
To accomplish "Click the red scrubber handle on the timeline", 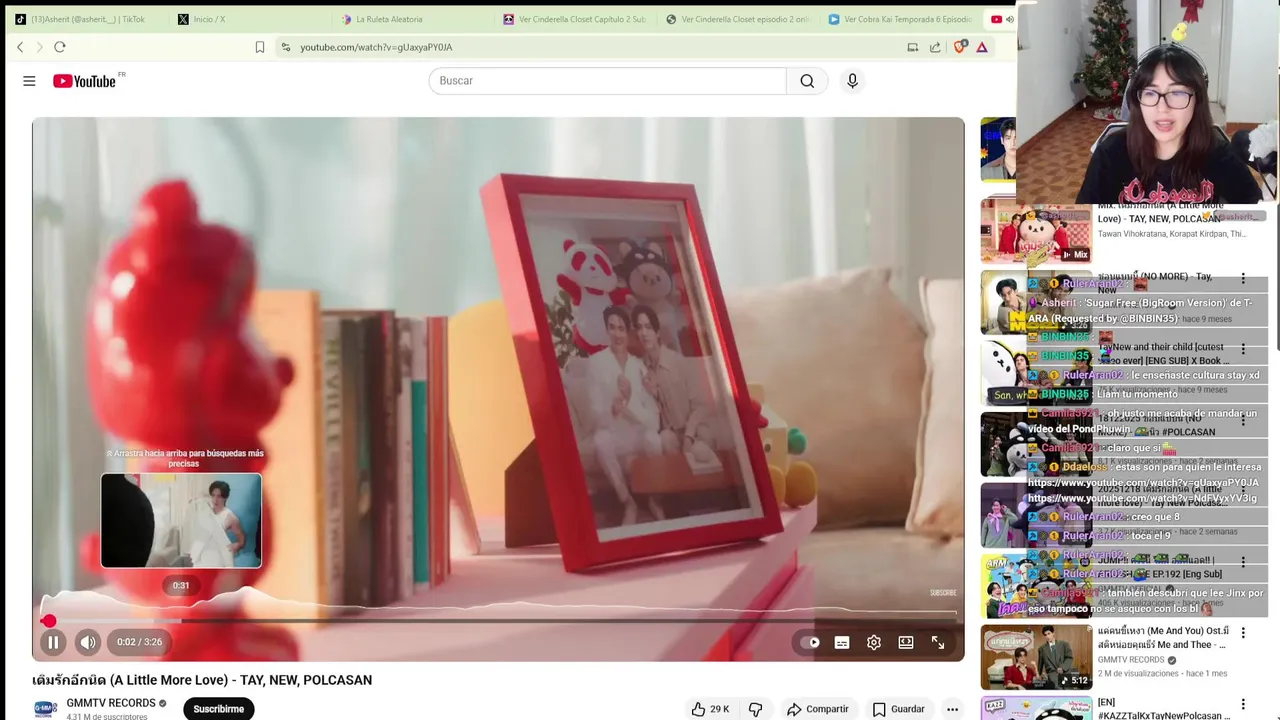I will [x=49, y=621].
